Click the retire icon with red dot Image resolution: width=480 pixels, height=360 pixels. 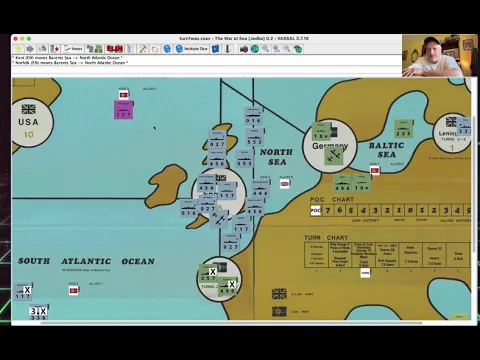55,49
